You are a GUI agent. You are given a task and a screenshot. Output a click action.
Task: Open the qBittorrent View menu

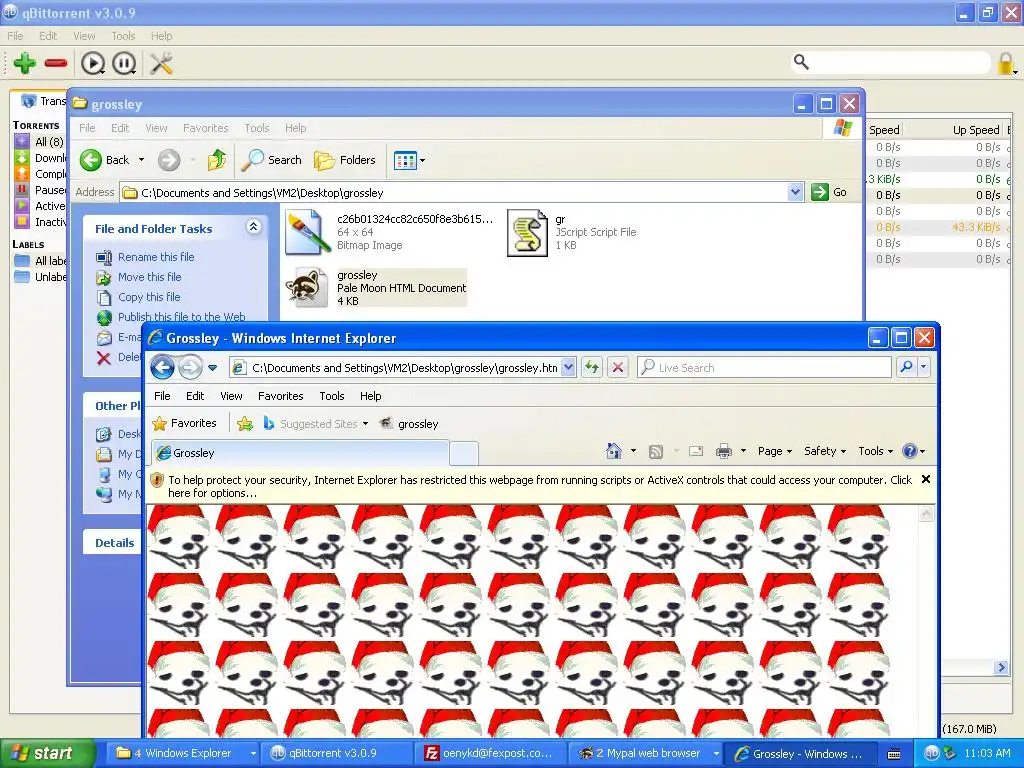tap(84, 36)
